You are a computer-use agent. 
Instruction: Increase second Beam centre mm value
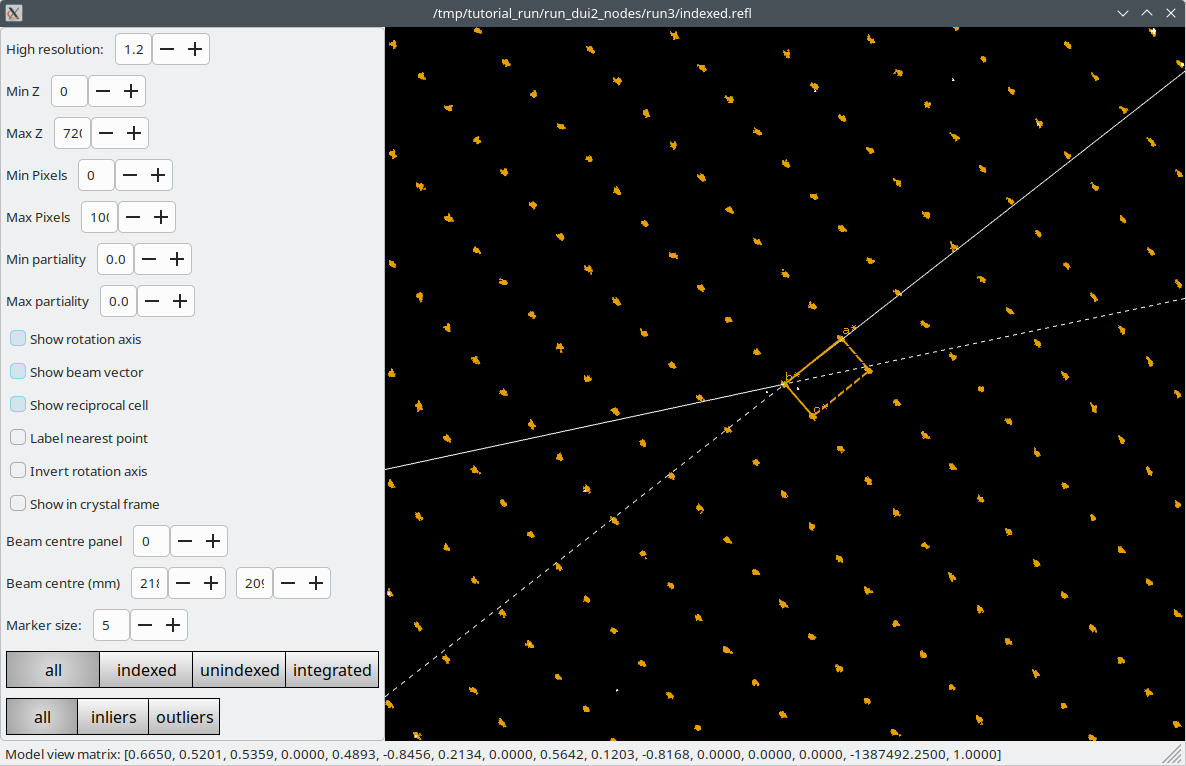pyautogui.click(x=316, y=583)
